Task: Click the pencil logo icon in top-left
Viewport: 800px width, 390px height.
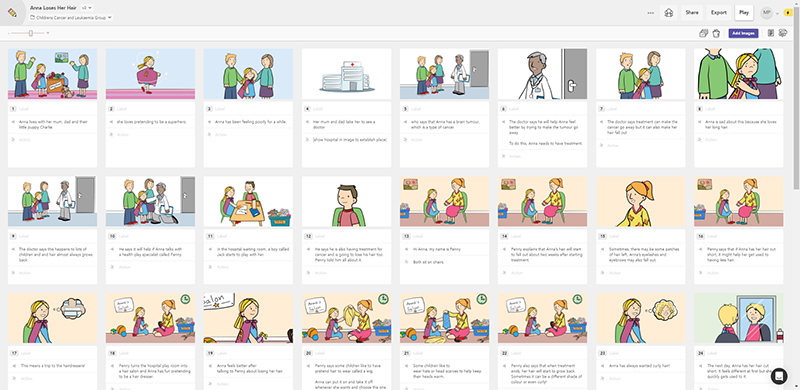Action: pyautogui.click(x=12, y=12)
